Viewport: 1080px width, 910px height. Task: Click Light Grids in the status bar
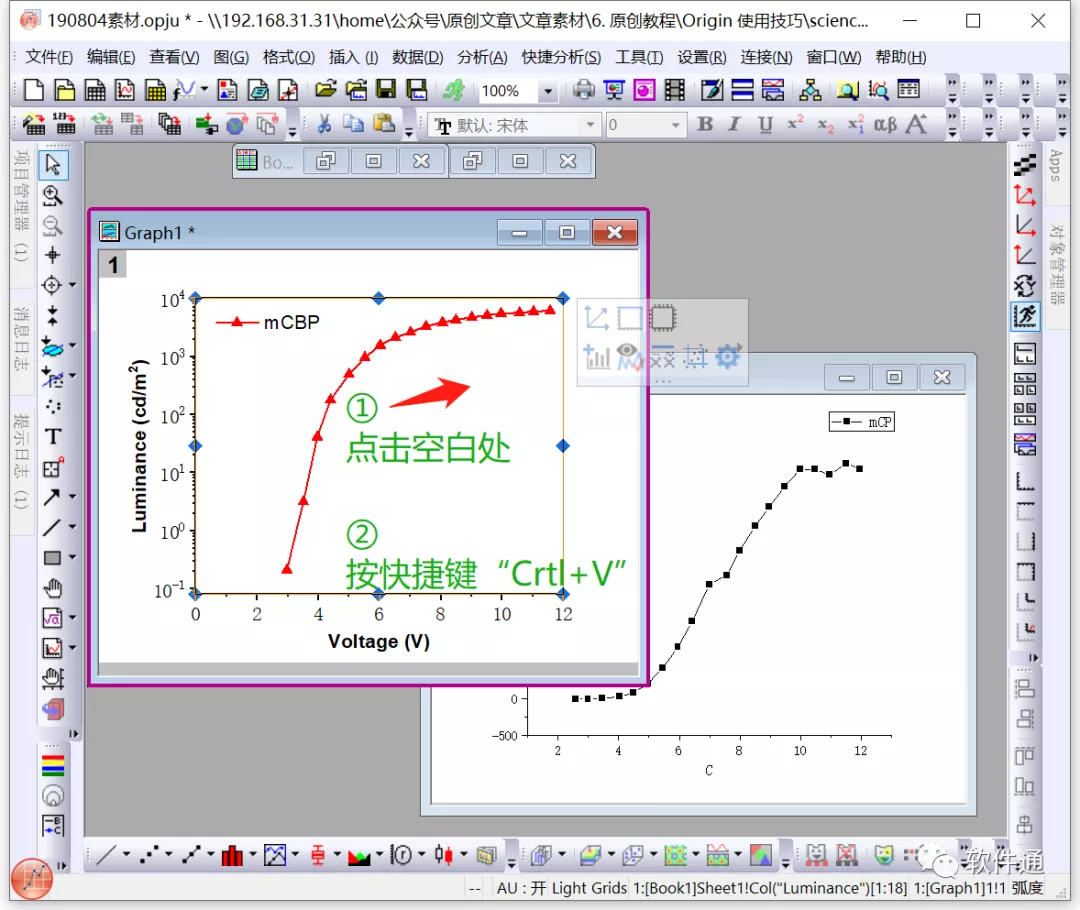pyautogui.click(x=589, y=888)
